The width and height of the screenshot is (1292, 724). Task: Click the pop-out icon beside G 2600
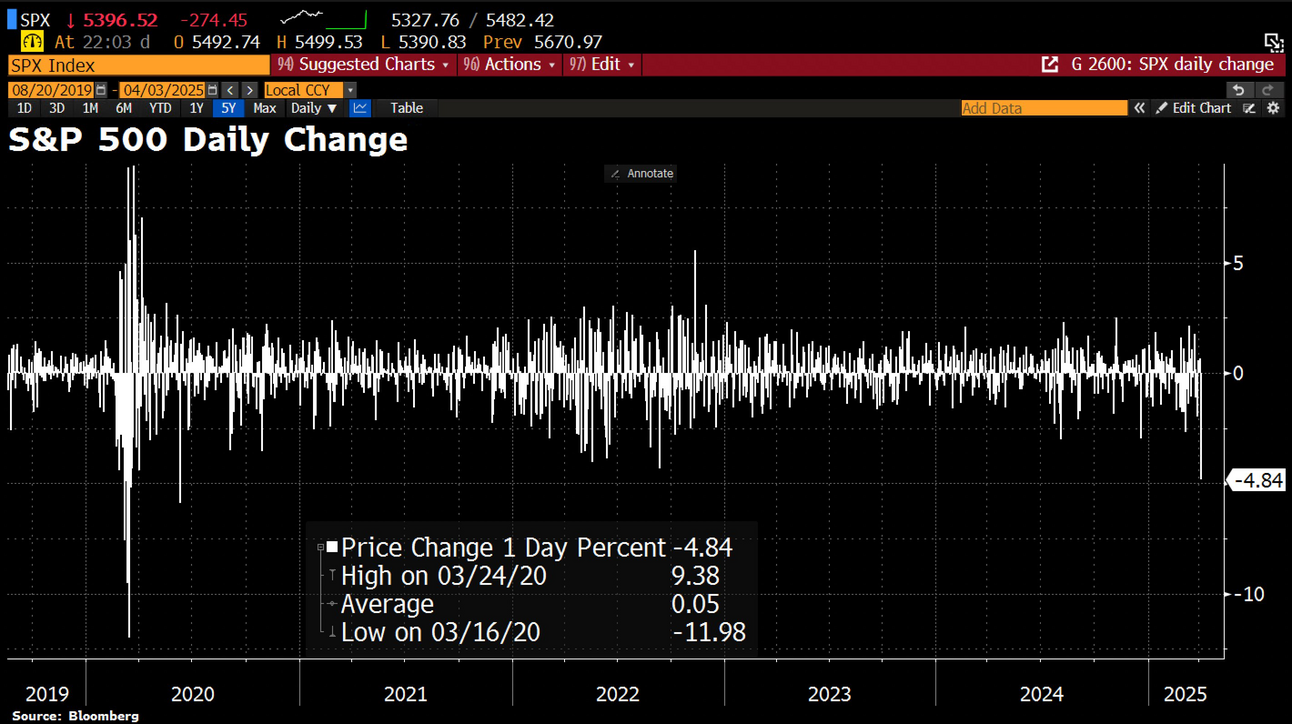point(1050,65)
